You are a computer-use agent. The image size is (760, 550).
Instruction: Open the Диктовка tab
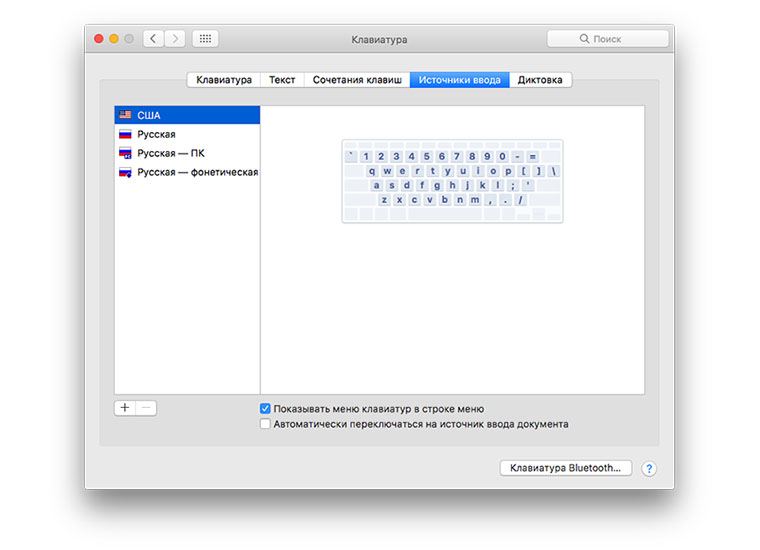tap(540, 80)
